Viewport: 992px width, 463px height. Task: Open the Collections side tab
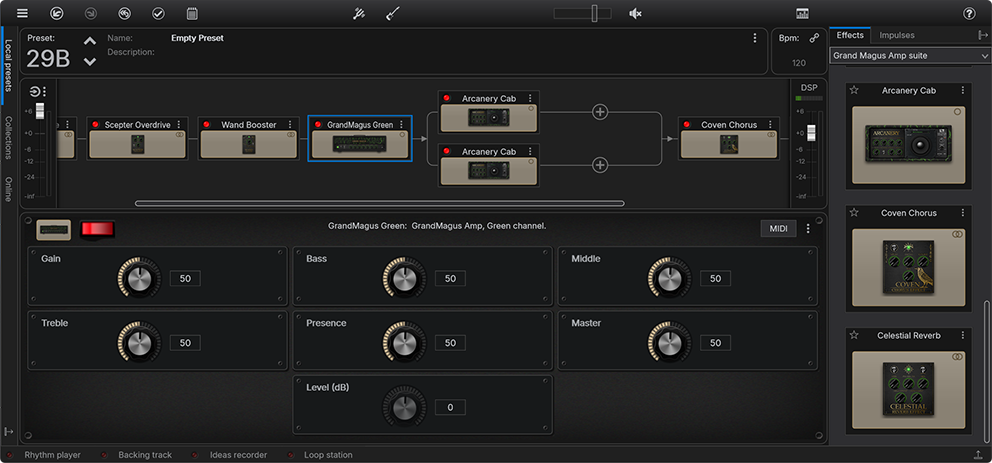click(9, 137)
